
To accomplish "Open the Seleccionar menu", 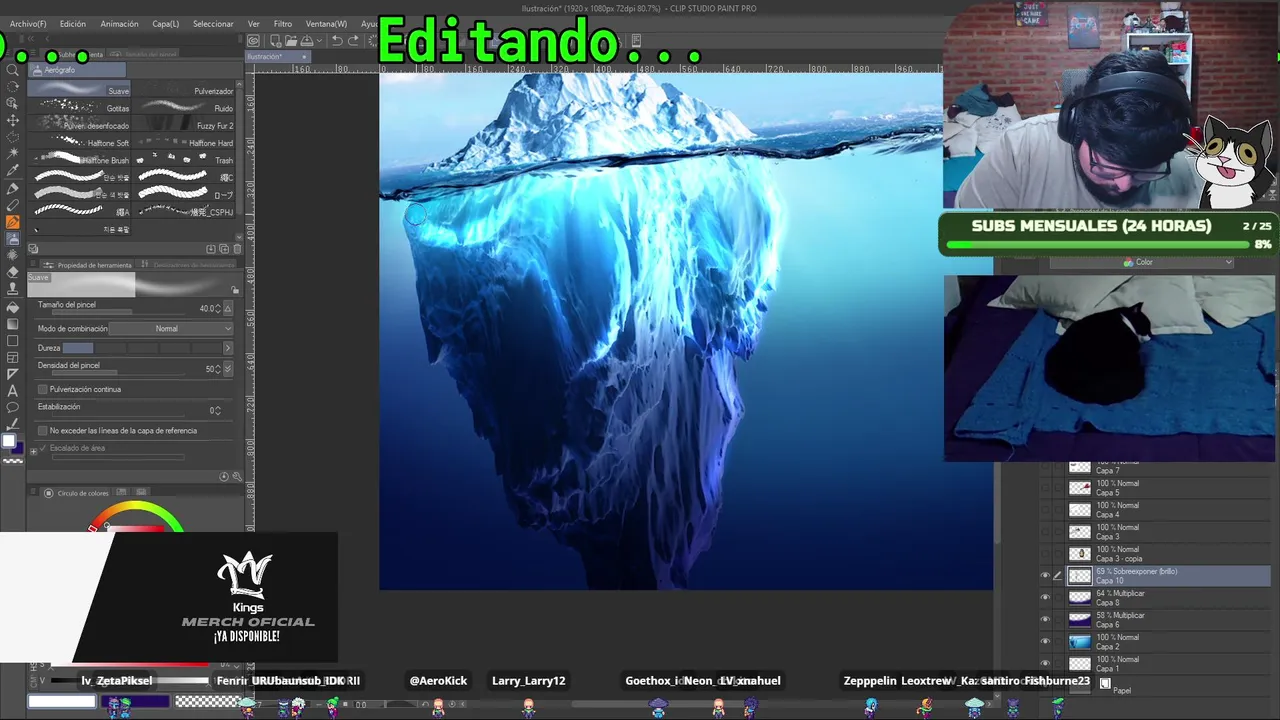I will 213,24.
